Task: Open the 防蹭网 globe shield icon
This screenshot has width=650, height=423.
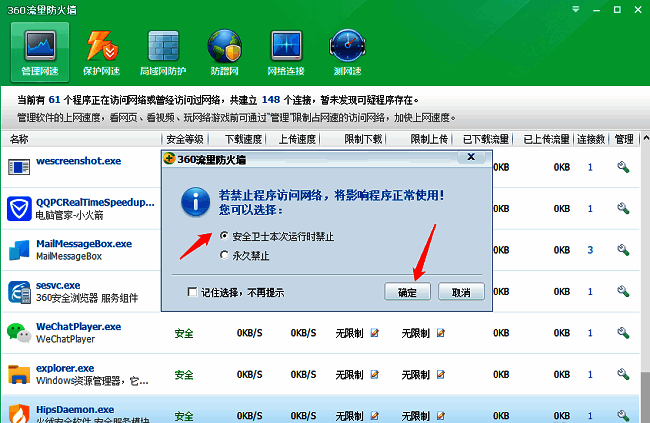Action: click(223, 53)
